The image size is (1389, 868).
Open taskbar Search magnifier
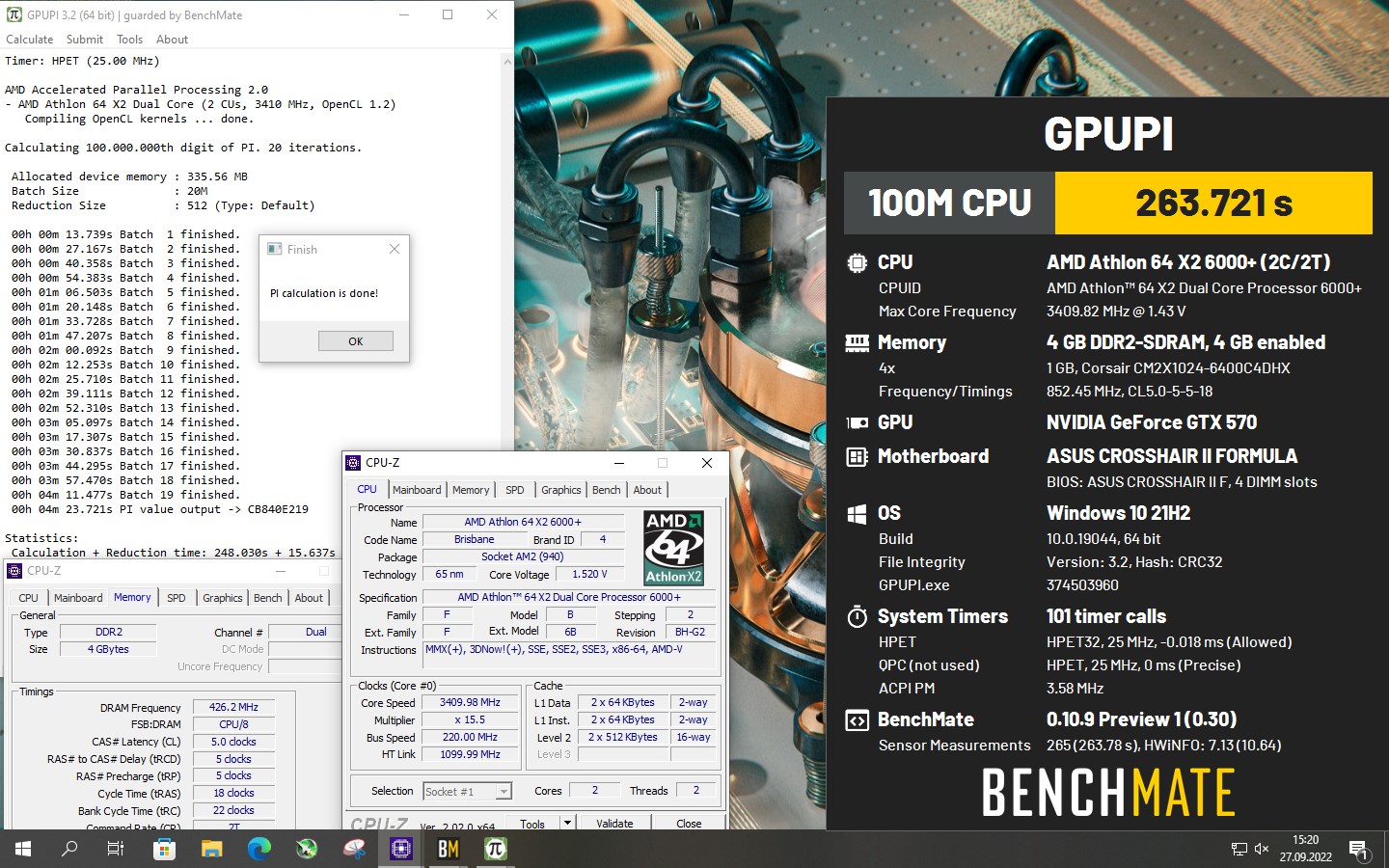(69, 849)
